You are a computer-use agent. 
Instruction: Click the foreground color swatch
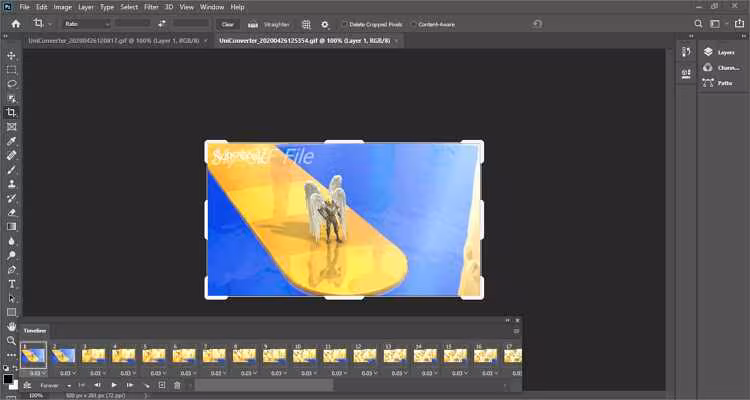(x=8, y=379)
